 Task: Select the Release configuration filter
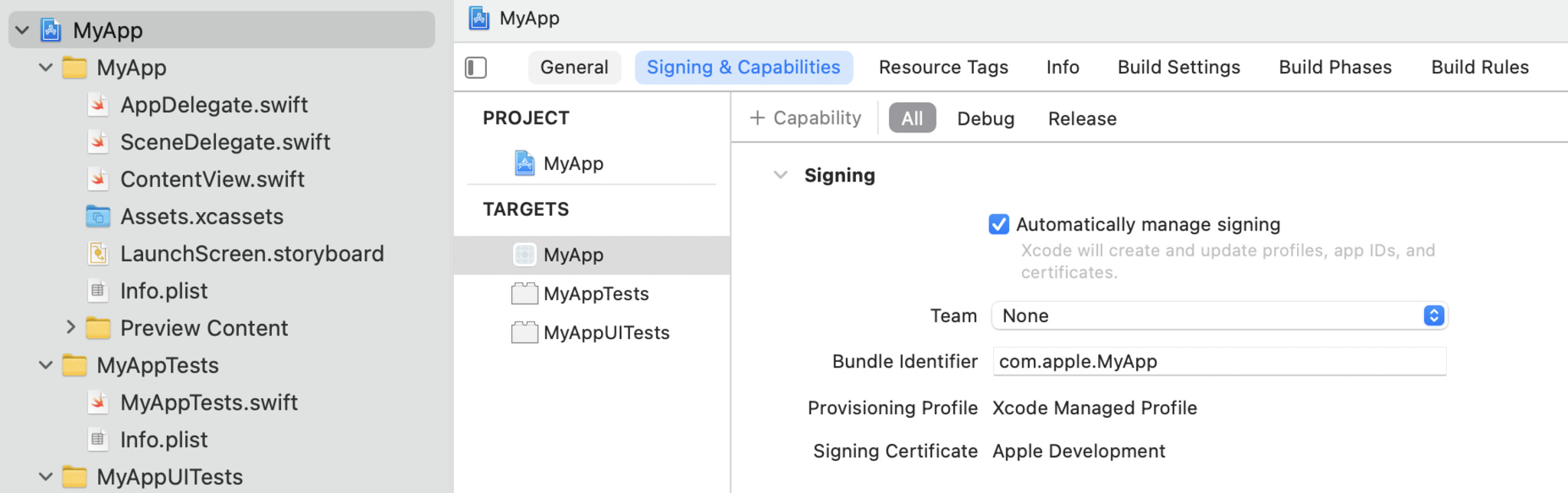(x=1082, y=119)
